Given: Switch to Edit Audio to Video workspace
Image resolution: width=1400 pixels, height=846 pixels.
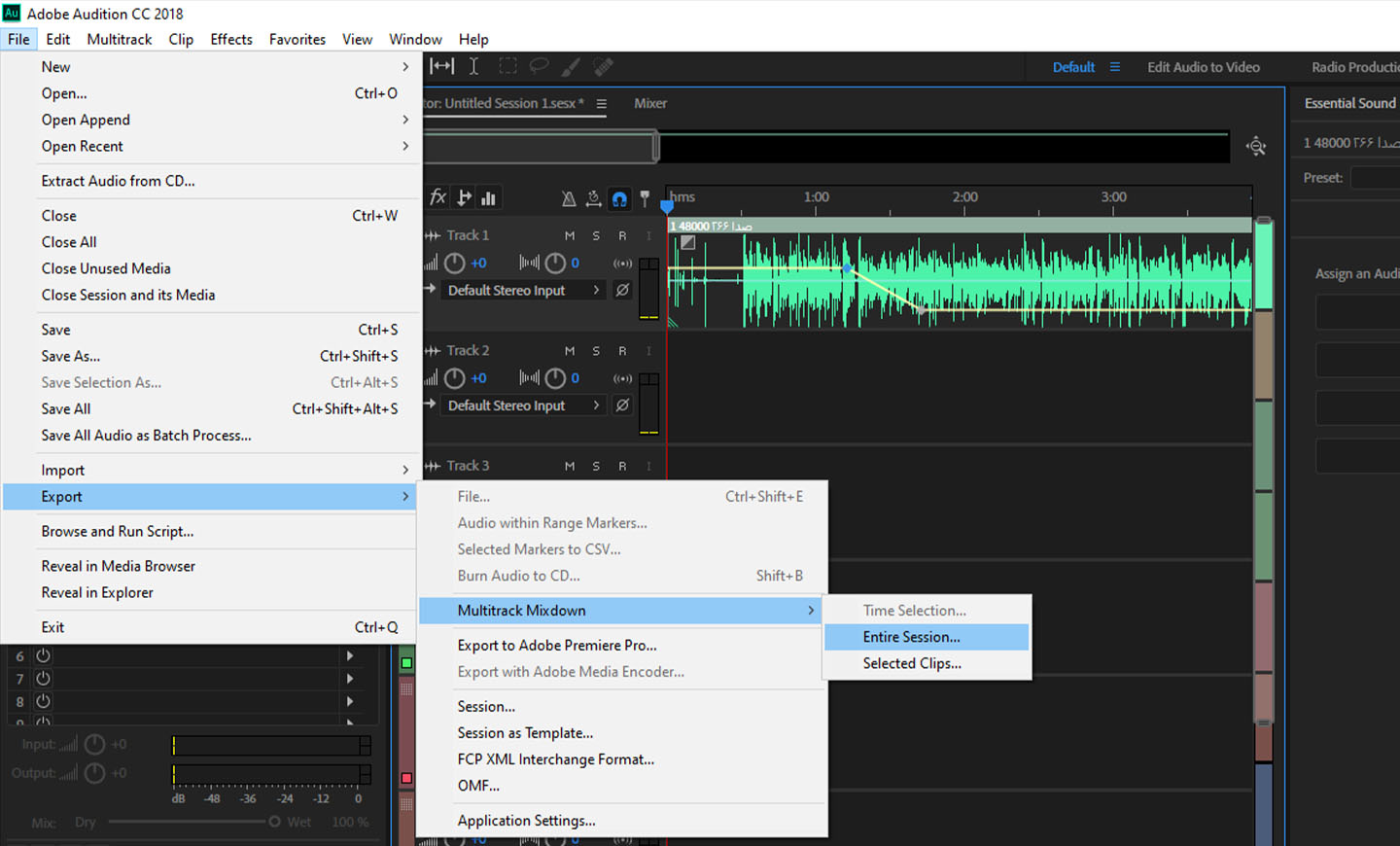Looking at the screenshot, I should point(1204,67).
